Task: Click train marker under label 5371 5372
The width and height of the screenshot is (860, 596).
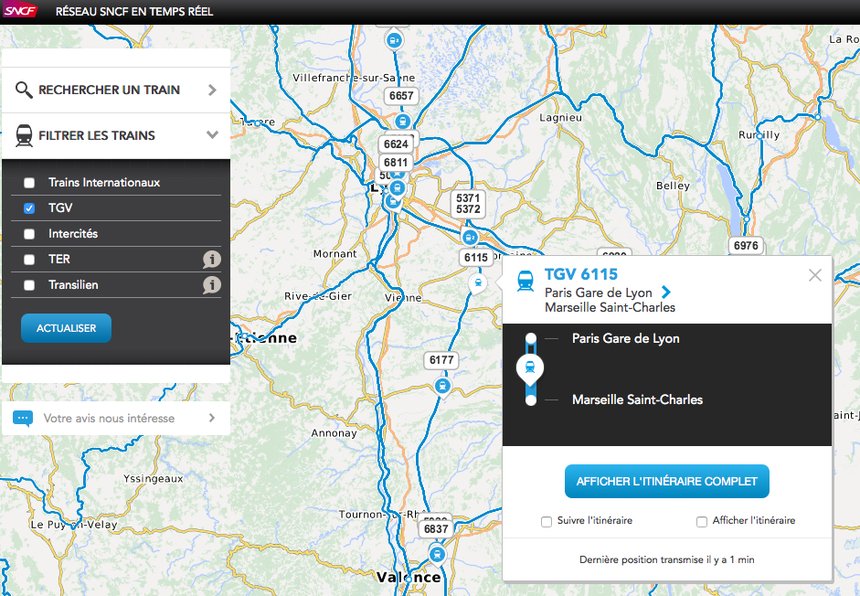Action: click(469, 238)
